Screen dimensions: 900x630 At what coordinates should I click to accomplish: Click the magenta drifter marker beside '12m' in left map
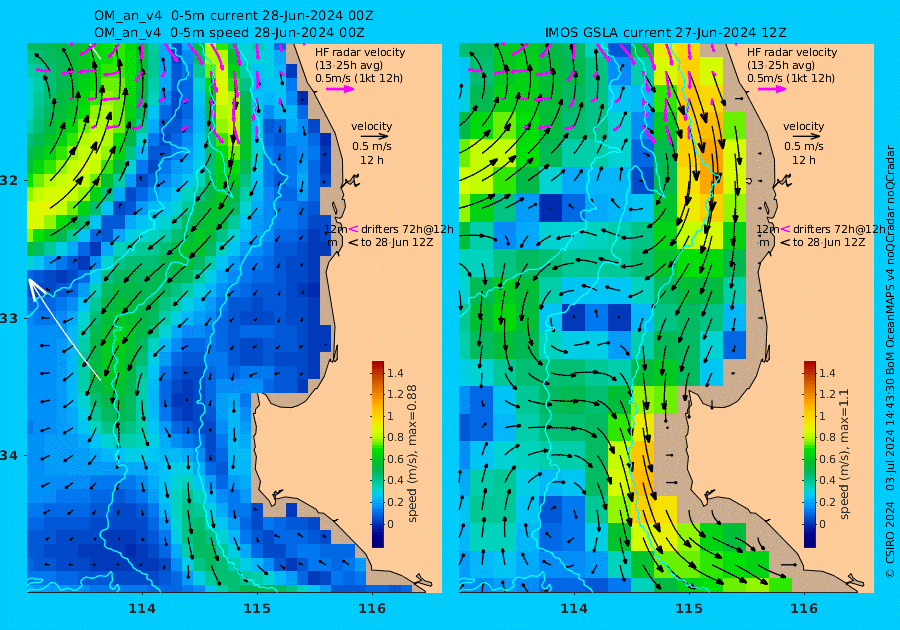353,230
